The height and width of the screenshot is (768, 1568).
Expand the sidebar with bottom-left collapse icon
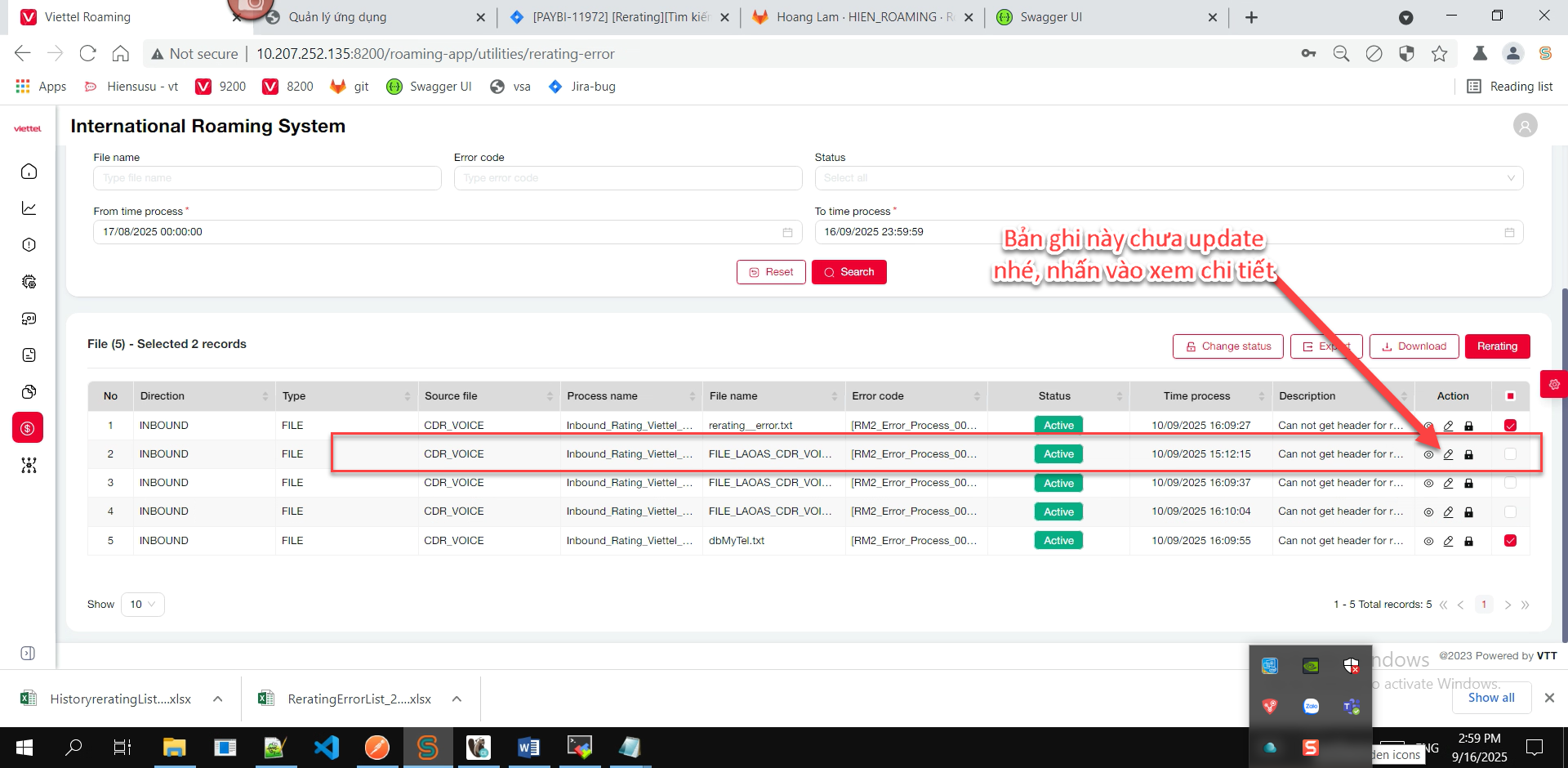tap(28, 654)
